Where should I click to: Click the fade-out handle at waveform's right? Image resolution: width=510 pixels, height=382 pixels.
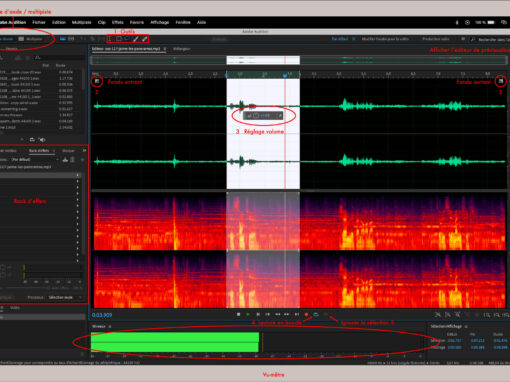[x=500, y=81]
